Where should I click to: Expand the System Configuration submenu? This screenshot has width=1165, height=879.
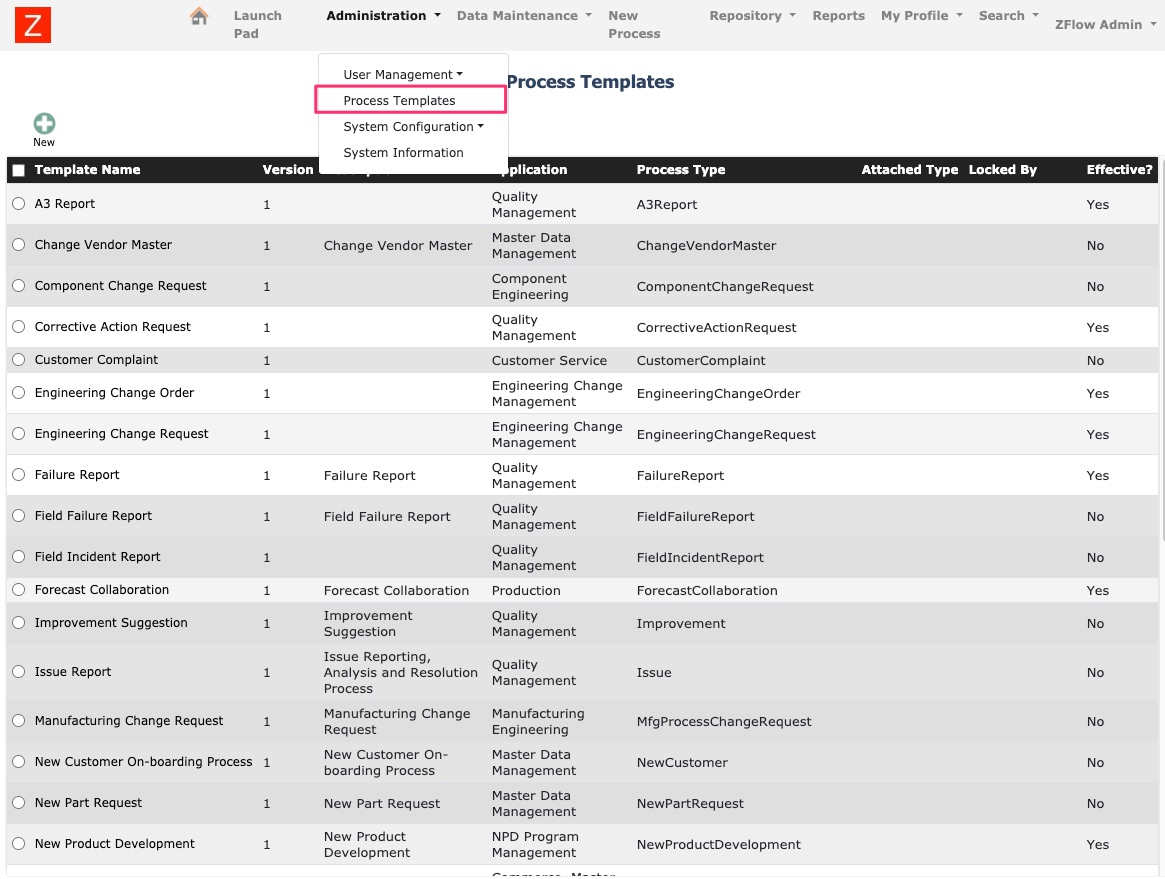(413, 126)
